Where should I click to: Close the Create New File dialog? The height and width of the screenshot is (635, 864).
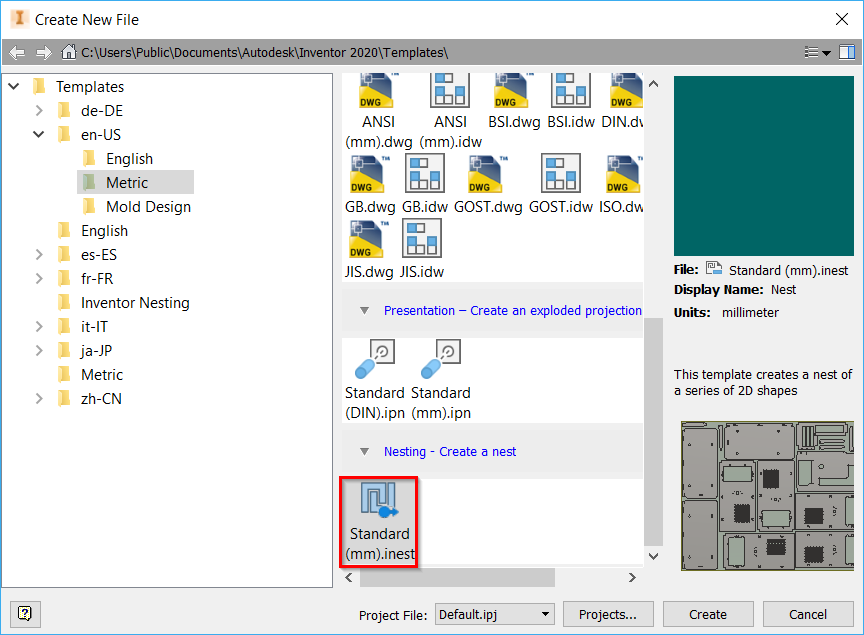click(x=841, y=19)
